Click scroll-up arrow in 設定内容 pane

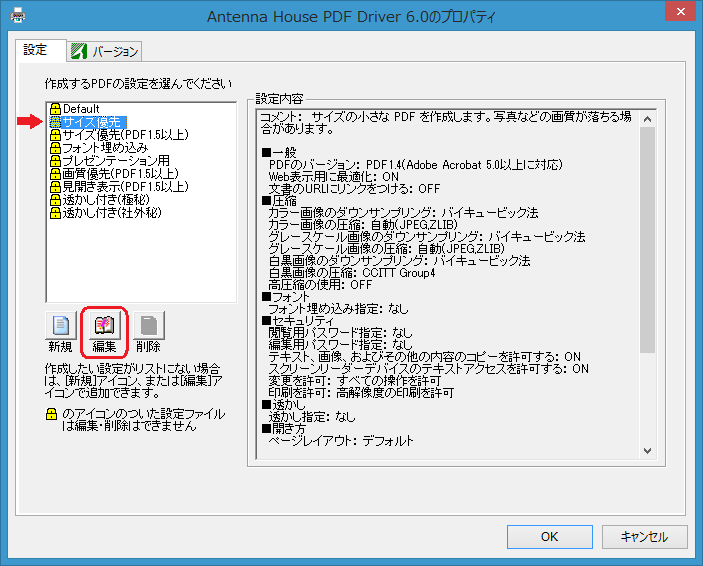pos(647,119)
